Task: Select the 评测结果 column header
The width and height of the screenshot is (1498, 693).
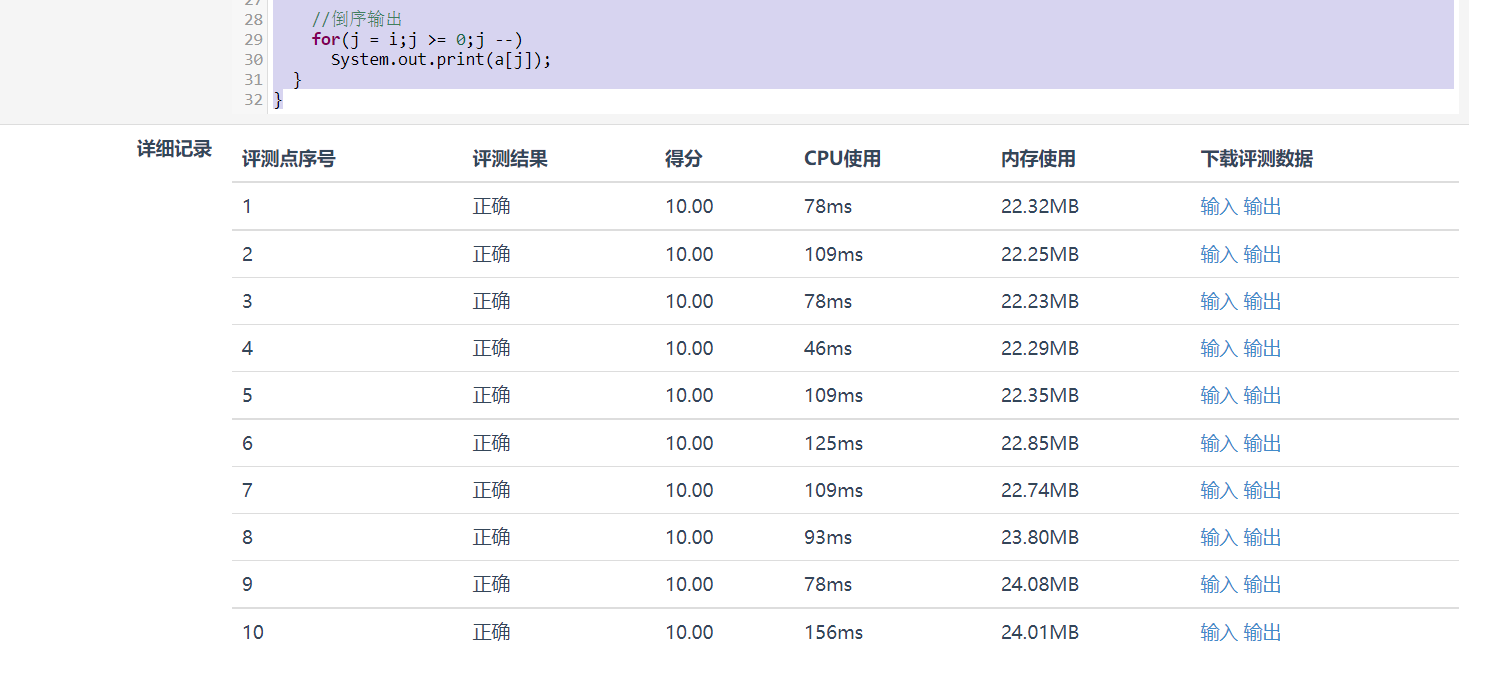Action: (x=510, y=159)
